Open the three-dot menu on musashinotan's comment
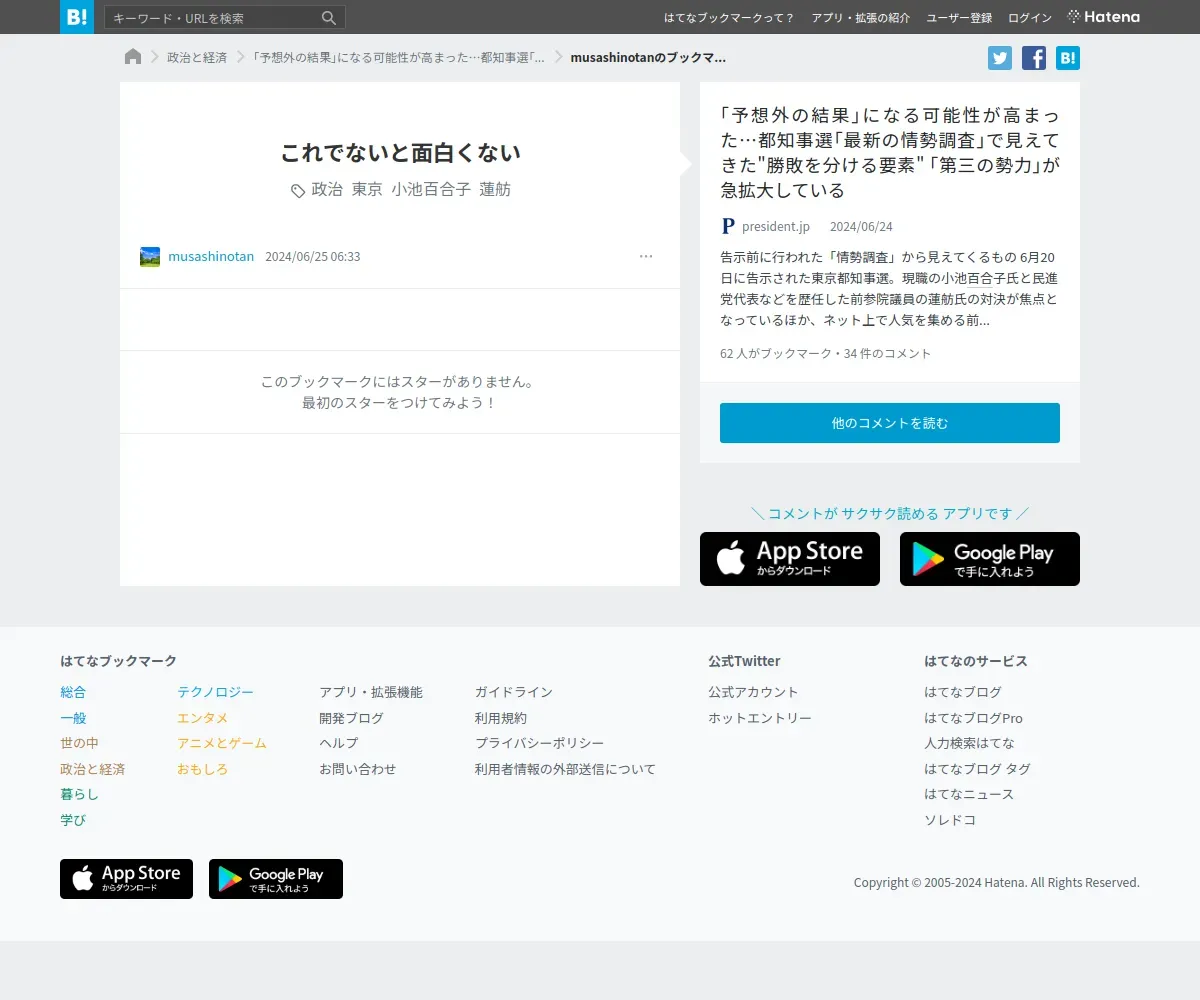Viewport: 1200px width, 1000px height. [646, 257]
